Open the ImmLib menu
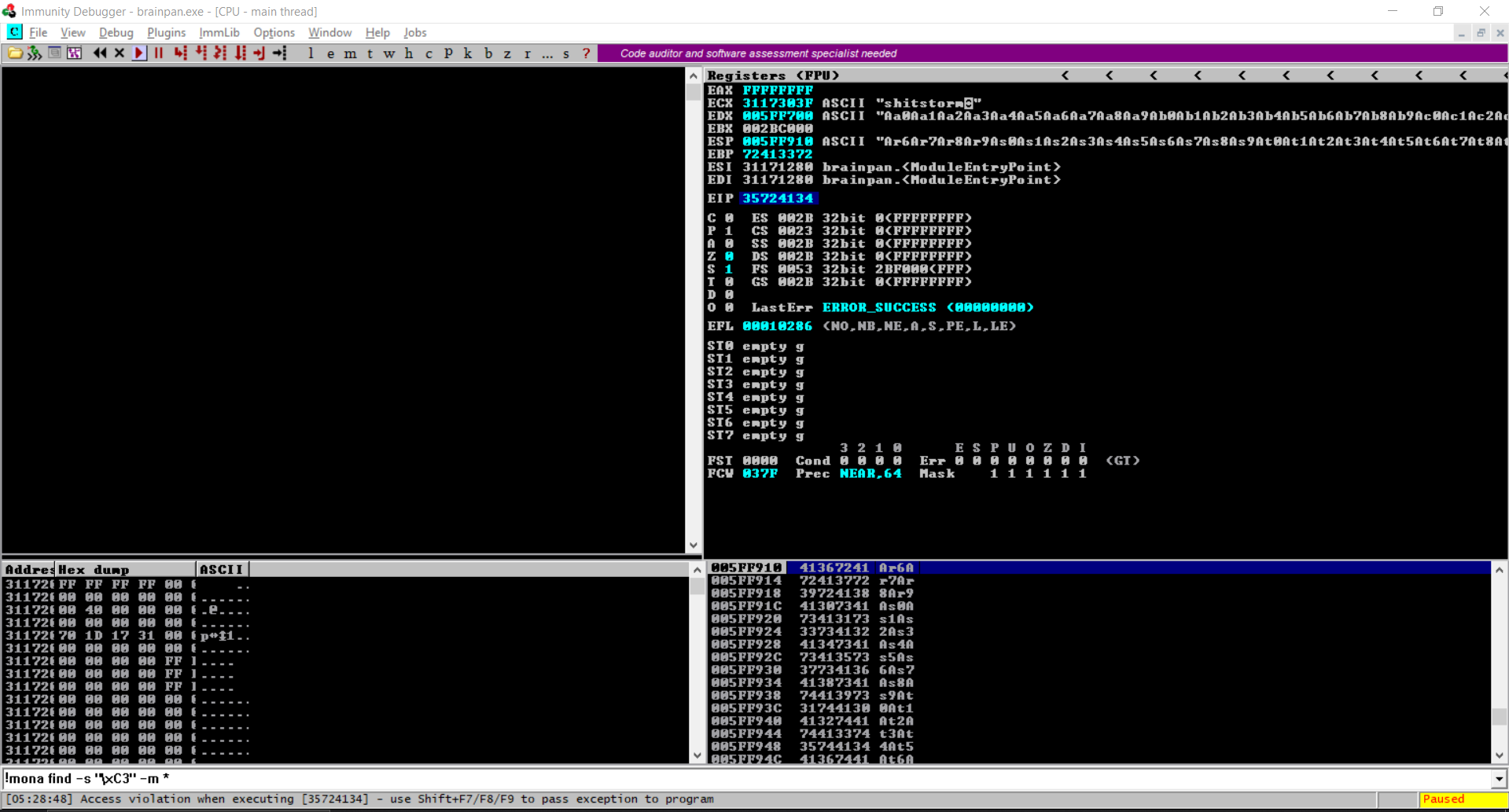The image size is (1509, 812). click(219, 32)
